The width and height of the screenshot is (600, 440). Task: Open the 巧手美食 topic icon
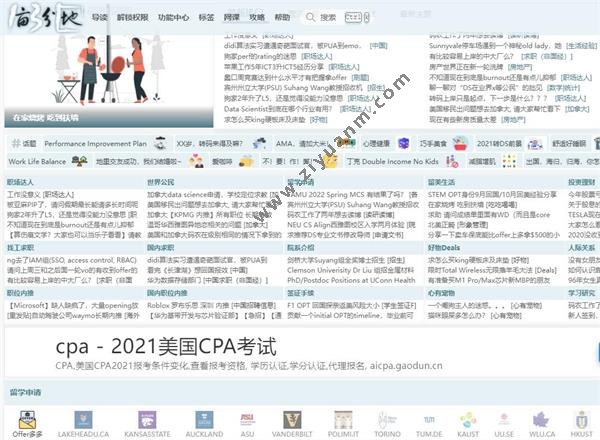(x=460, y=143)
